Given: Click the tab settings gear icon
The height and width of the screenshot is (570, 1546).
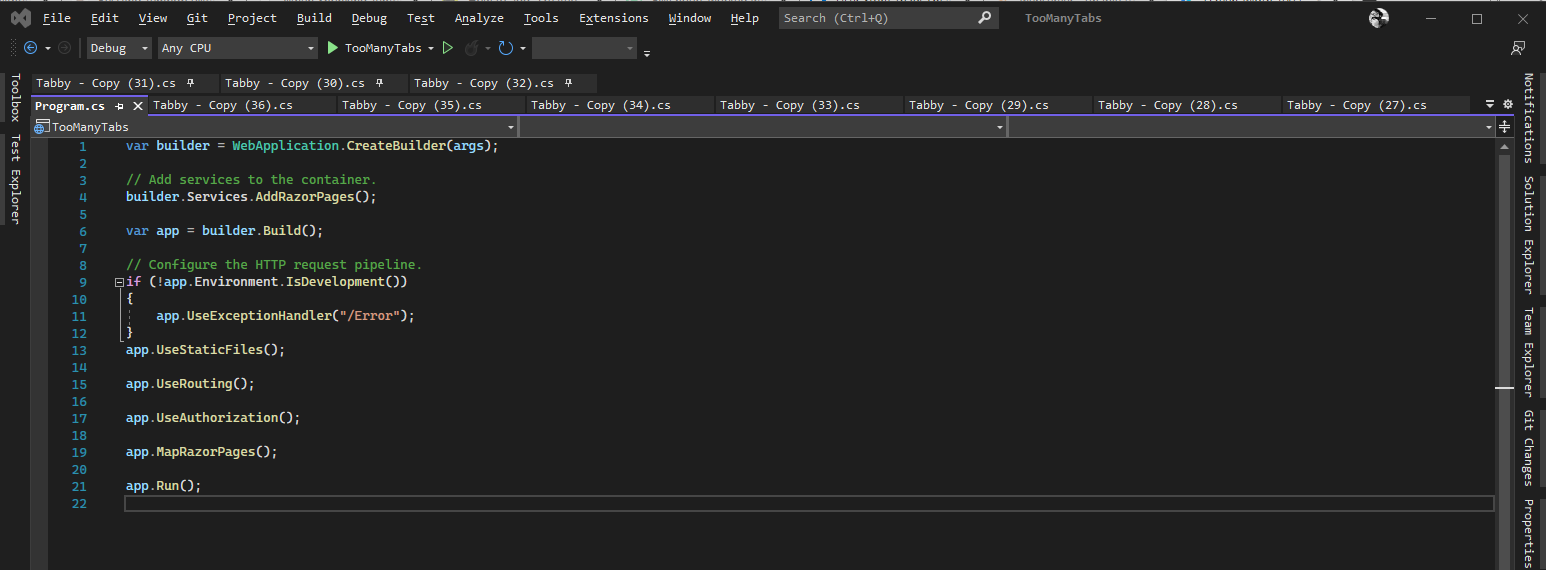Looking at the screenshot, I should click(x=1508, y=104).
